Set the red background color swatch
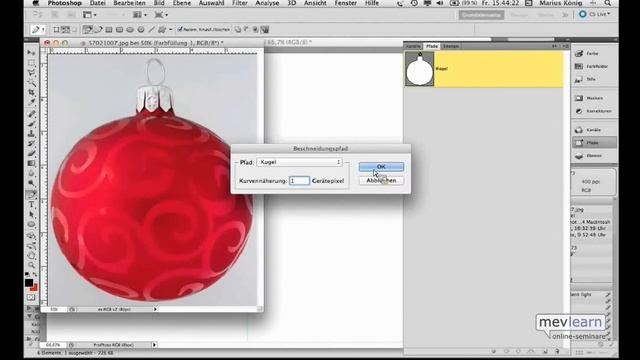Viewport: 640px width, 360px height. coord(34,288)
